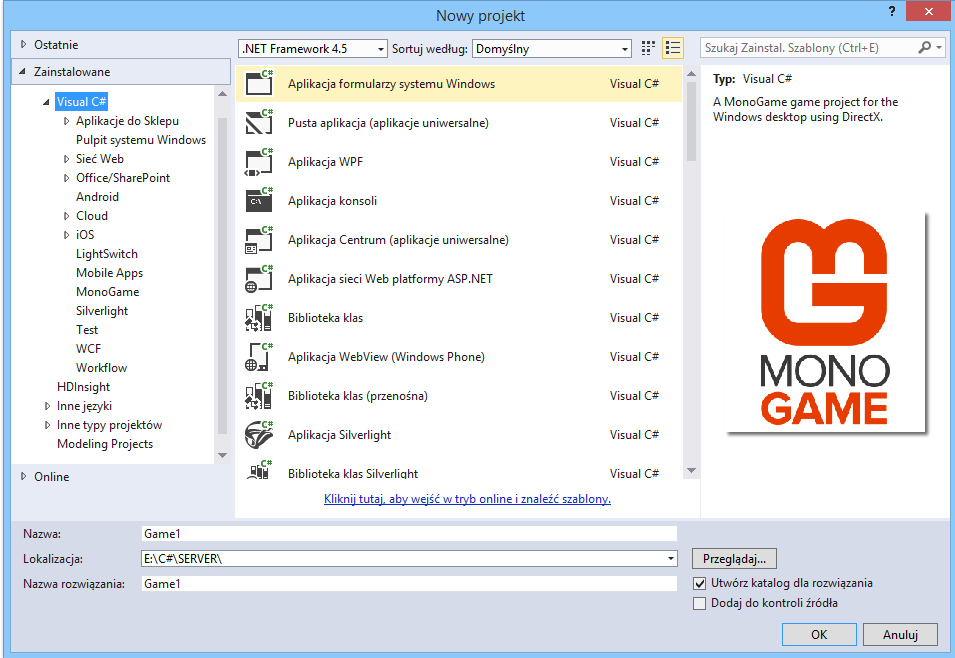Image resolution: width=955 pixels, height=658 pixels.
Task: Click template list scroll down arrow
Action: [x=691, y=470]
